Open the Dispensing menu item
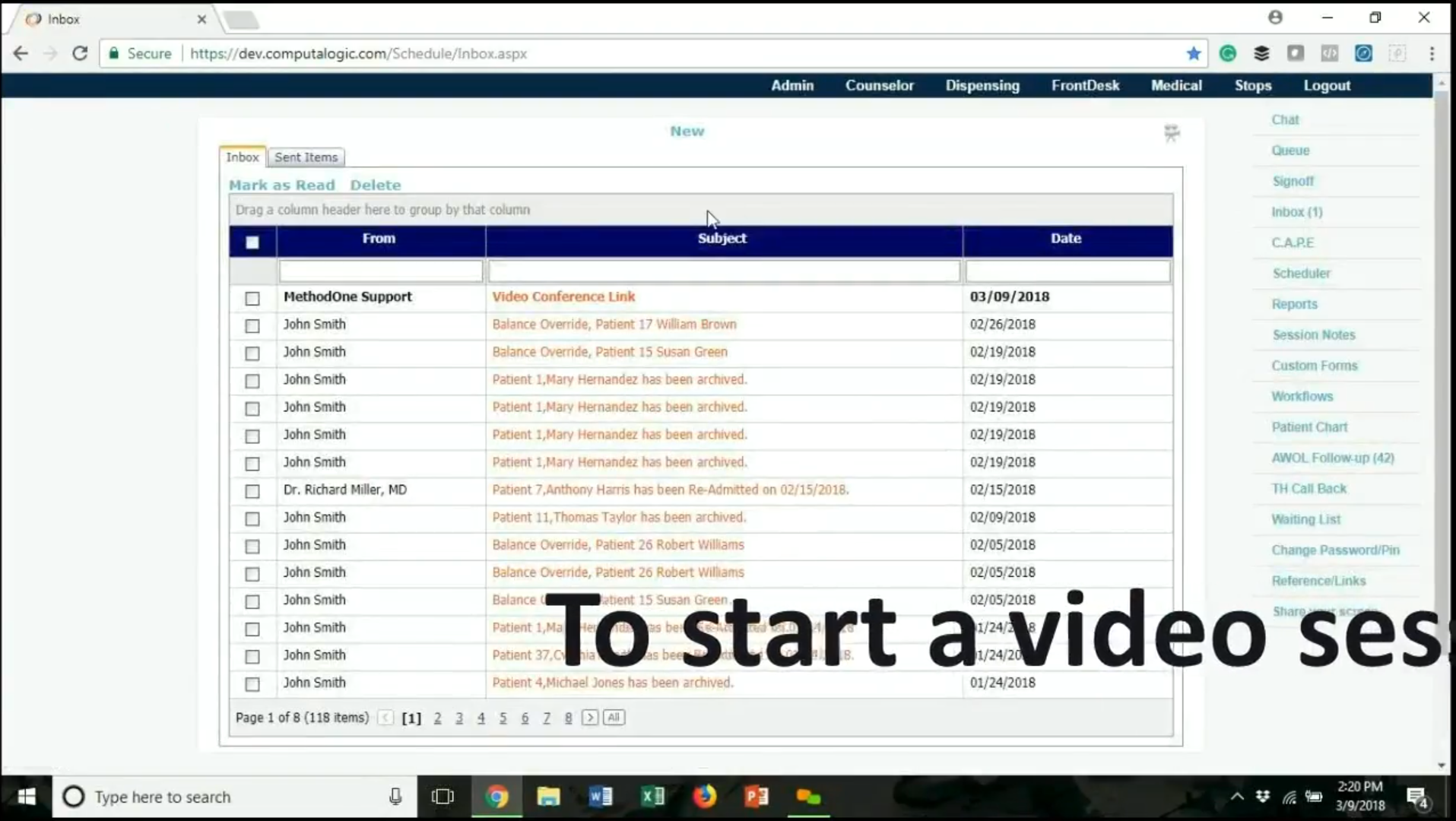 982,85
